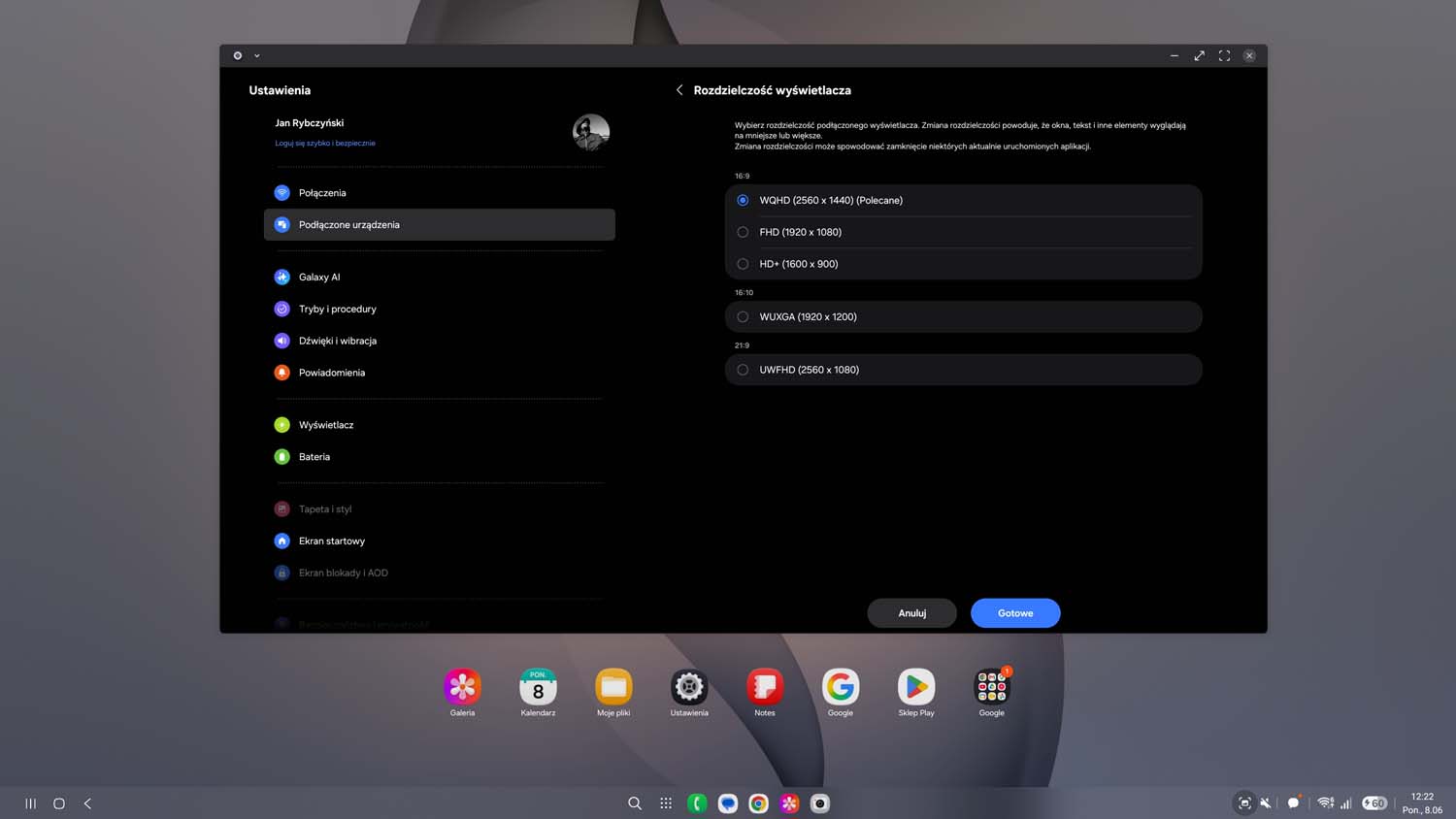1456x819 pixels.
Task: Open the Messages app in taskbar
Action: (x=728, y=803)
